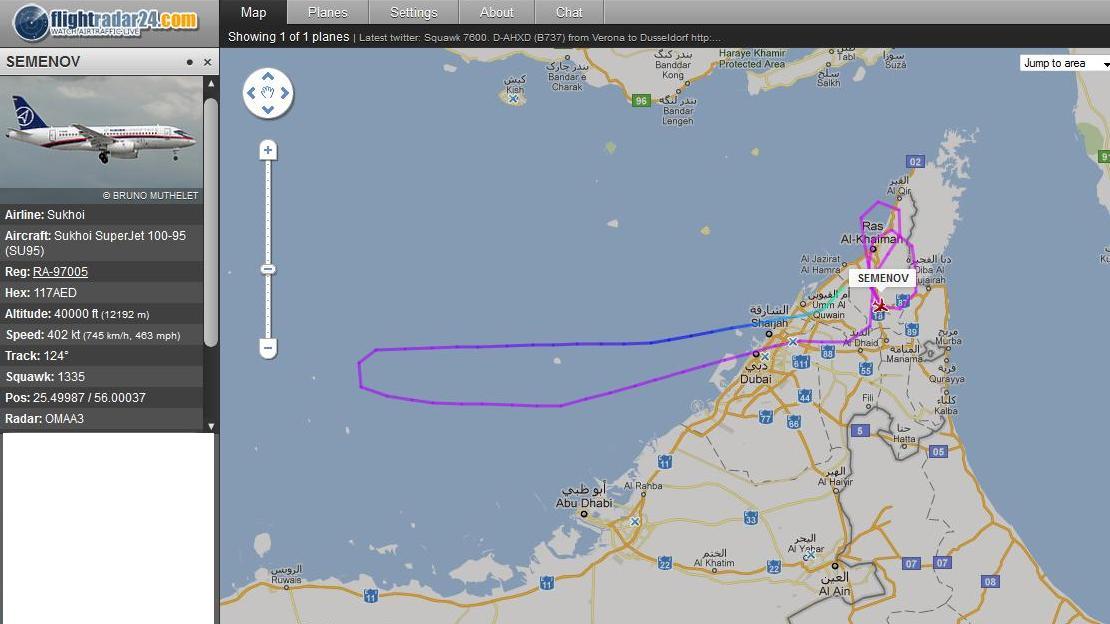Close the SEMENOV info panel
This screenshot has width=1110, height=624.
coord(207,62)
